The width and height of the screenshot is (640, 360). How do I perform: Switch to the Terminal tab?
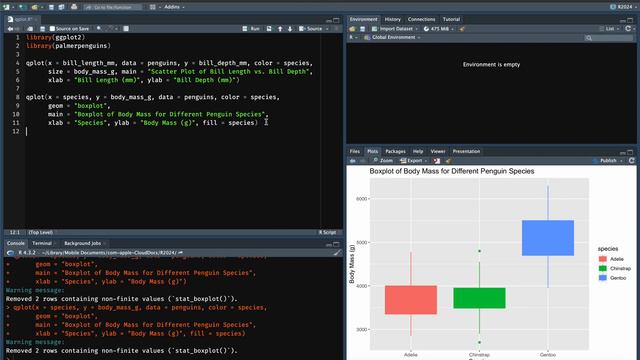[42, 243]
